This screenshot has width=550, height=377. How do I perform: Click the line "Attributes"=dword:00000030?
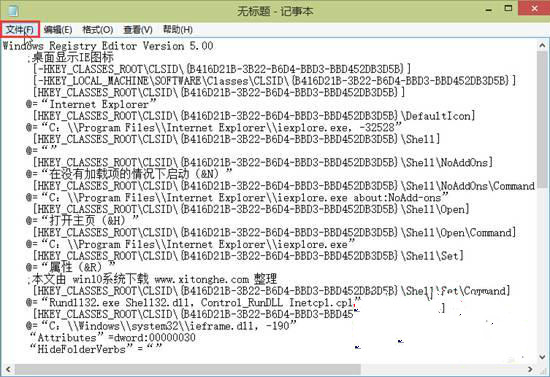click(113, 337)
